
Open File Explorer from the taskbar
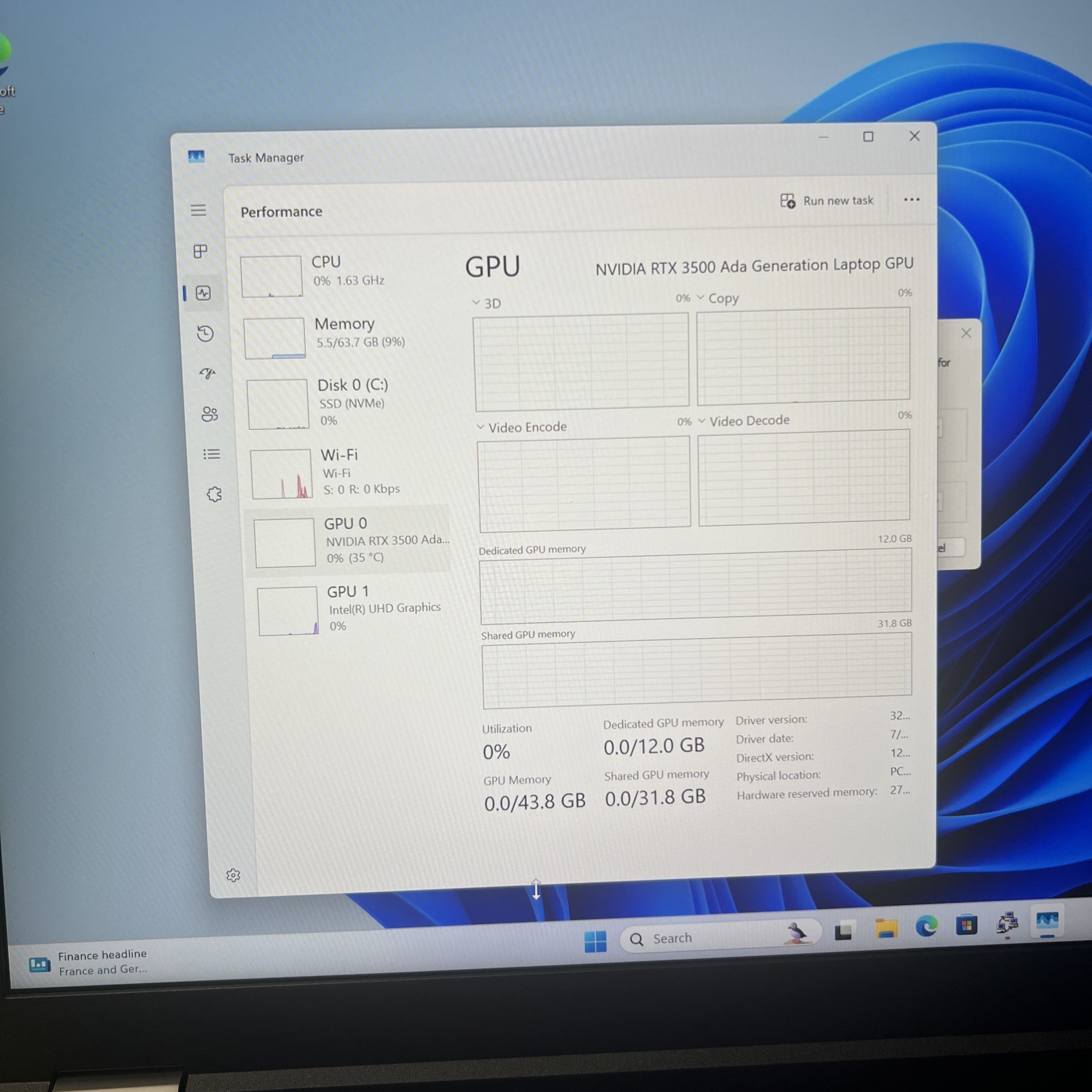[886, 929]
